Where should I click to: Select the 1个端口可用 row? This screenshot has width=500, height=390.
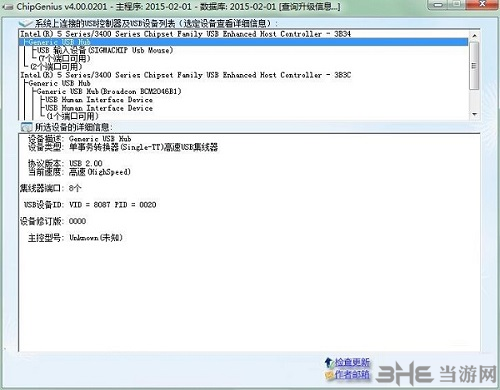point(72,116)
